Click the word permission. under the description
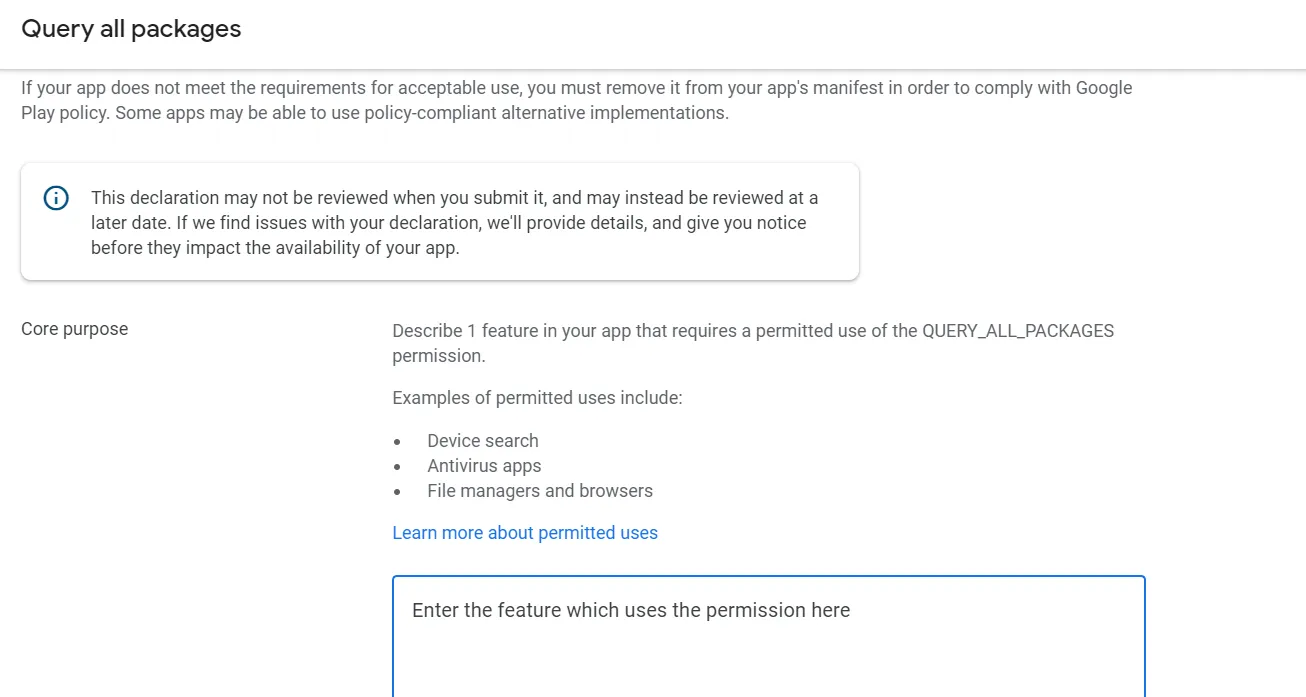Viewport: 1306px width, 697px height. (x=438, y=356)
